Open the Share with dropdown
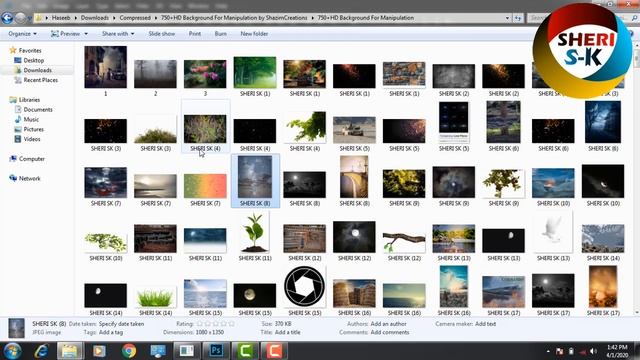Viewport: 640px width, 360px height. [118, 34]
